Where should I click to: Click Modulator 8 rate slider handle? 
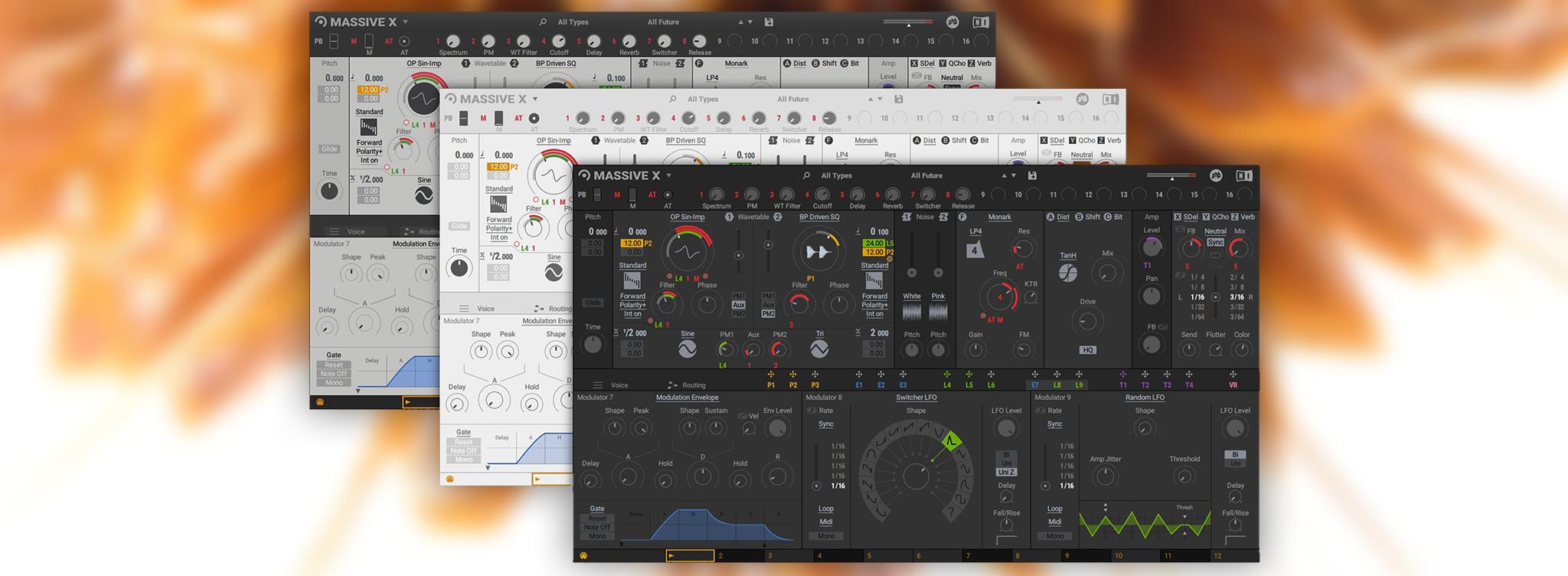click(816, 486)
